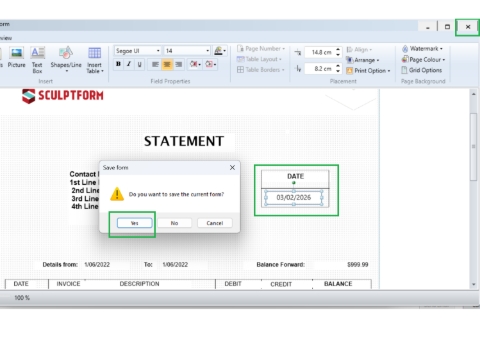The image size is (480, 360).
Task: Open the Arrange menu
Action: (363, 60)
